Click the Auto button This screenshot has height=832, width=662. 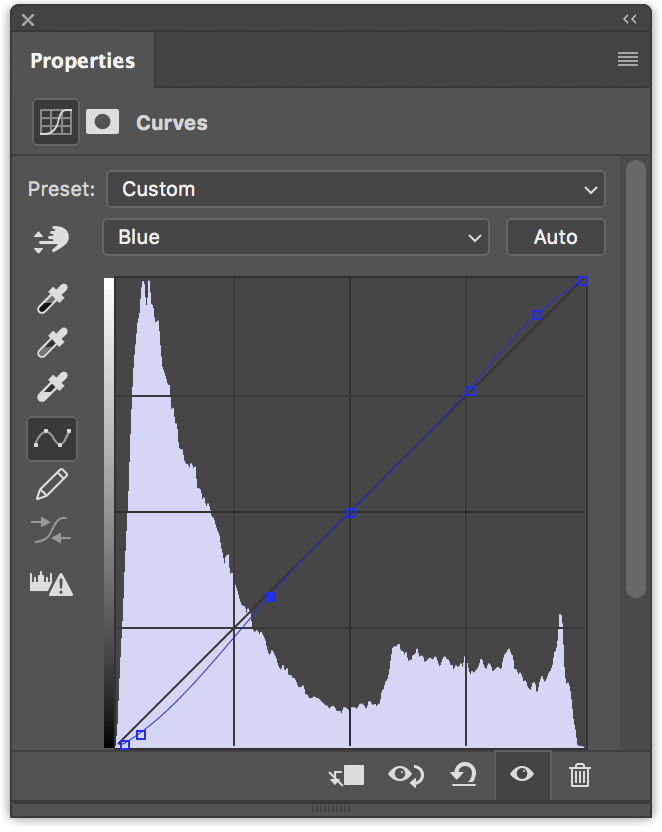(x=555, y=237)
